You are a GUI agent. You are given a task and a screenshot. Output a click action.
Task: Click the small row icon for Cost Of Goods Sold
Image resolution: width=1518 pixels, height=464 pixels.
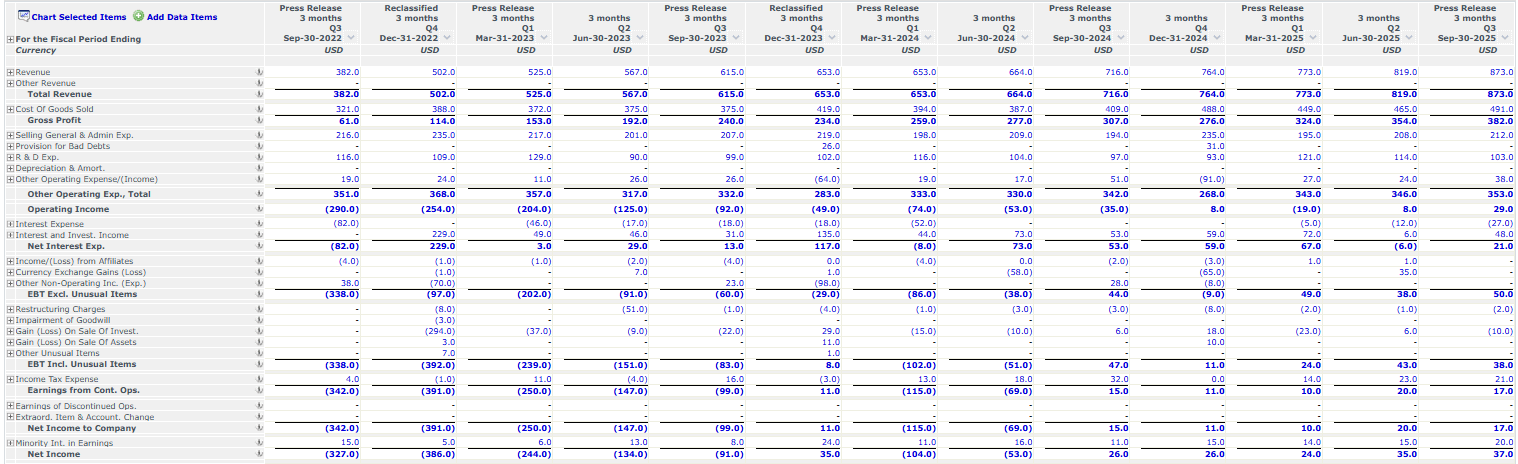pyautogui.click(x=259, y=109)
